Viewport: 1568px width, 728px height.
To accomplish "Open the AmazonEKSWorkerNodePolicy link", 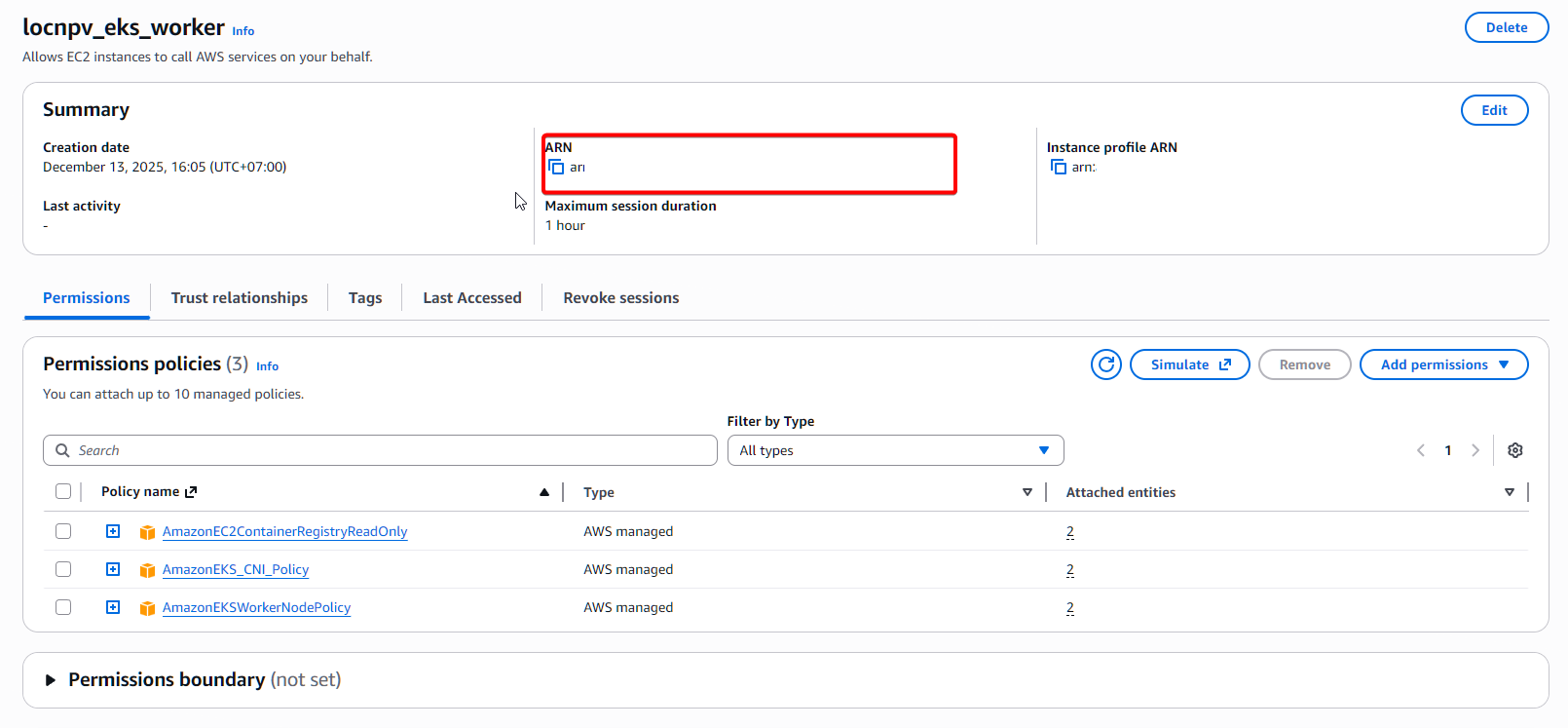I will click(256, 607).
